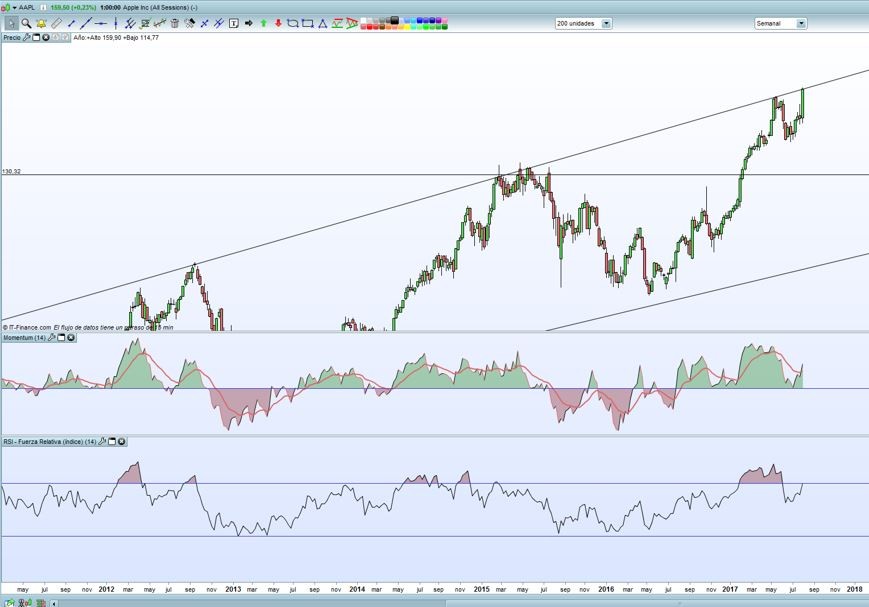Viewport: 869px width, 607px height.
Task: Close the RSI Fuerza Relativa indicator
Action: click(121, 442)
